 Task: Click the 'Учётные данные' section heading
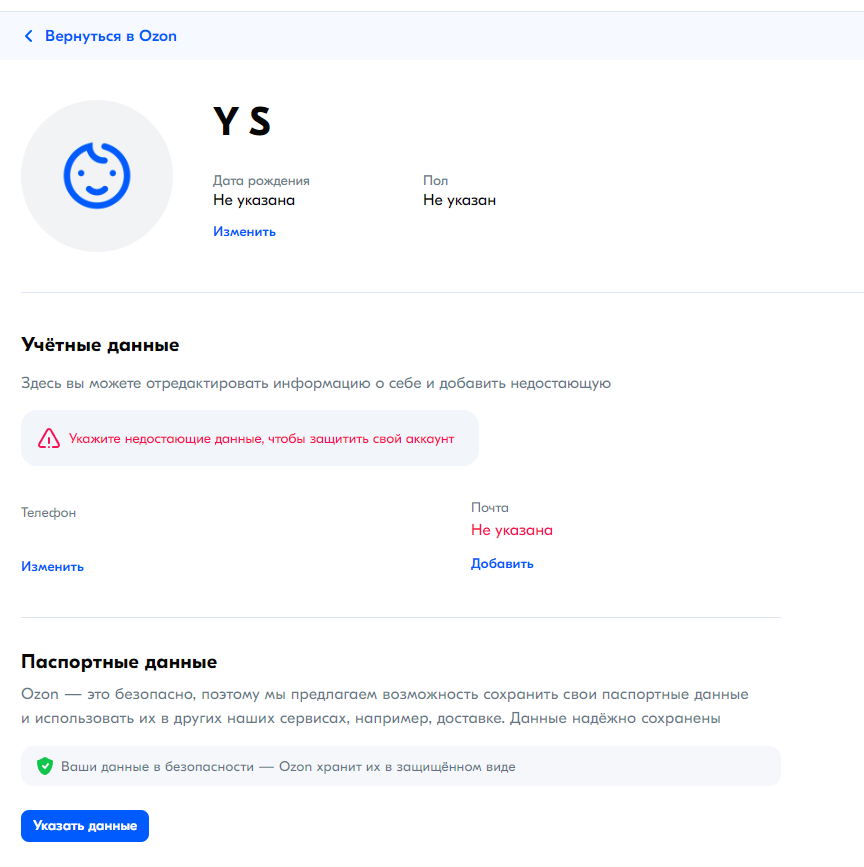pyautogui.click(x=100, y=345)
